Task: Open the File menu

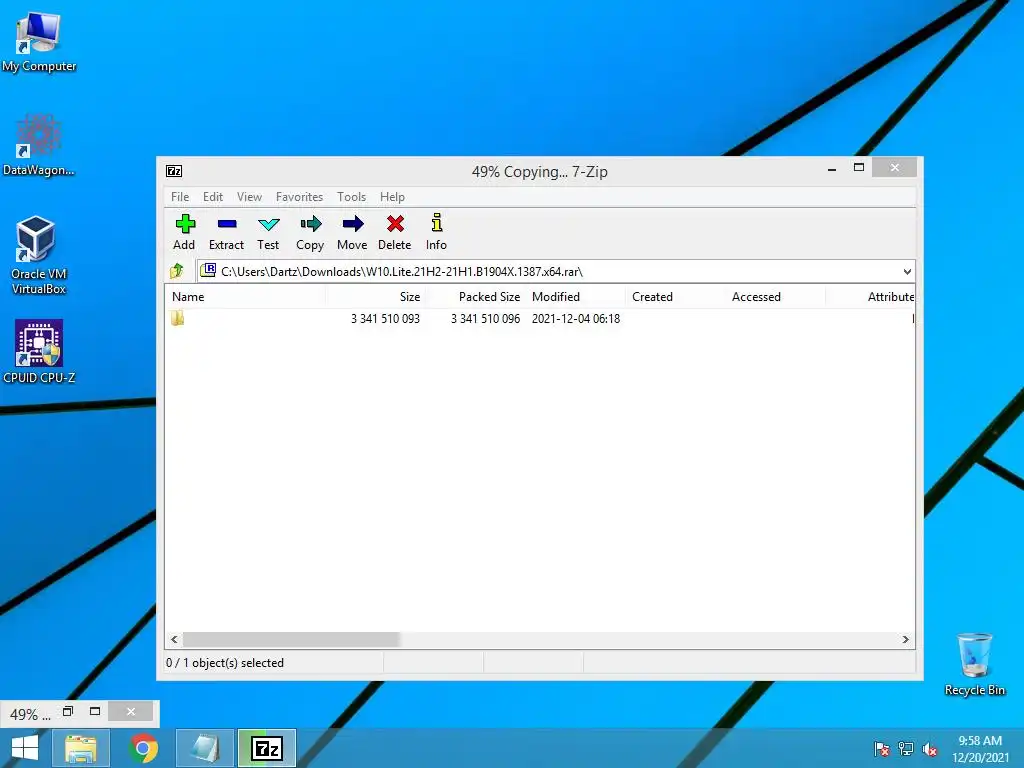Action: [x=180, y=197]
